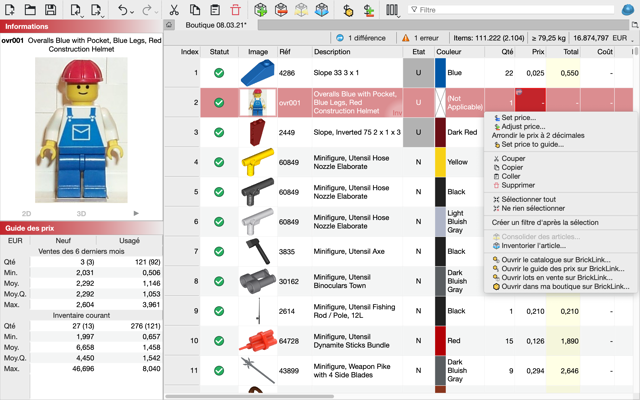Click Subtract items brick icon with minus
Viewport: 640px width, 400px height.
tap(281, 9)
